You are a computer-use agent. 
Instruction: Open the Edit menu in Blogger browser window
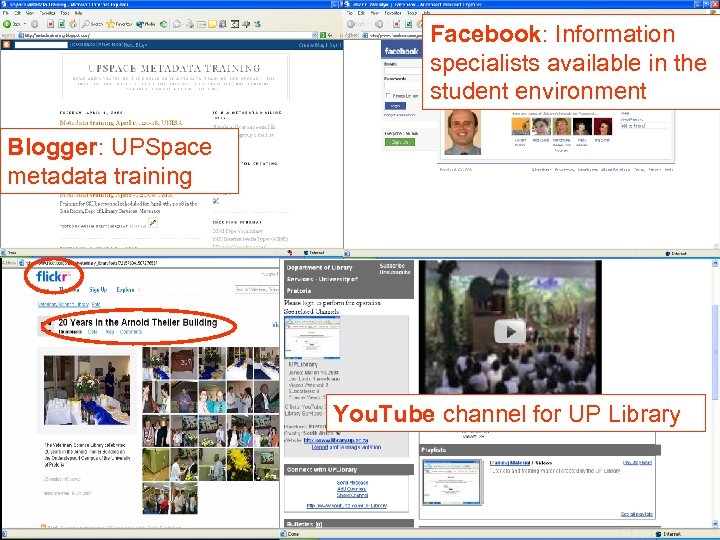(x=17, y=13)
